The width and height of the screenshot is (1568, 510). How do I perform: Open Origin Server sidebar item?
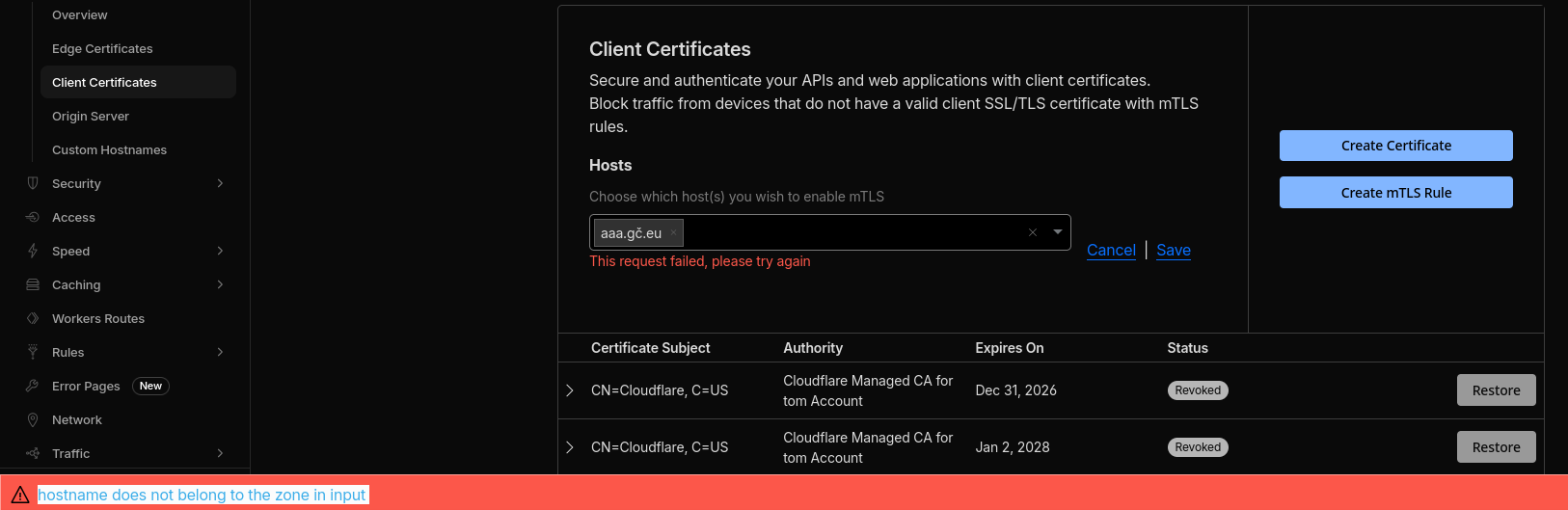point(91,116)
